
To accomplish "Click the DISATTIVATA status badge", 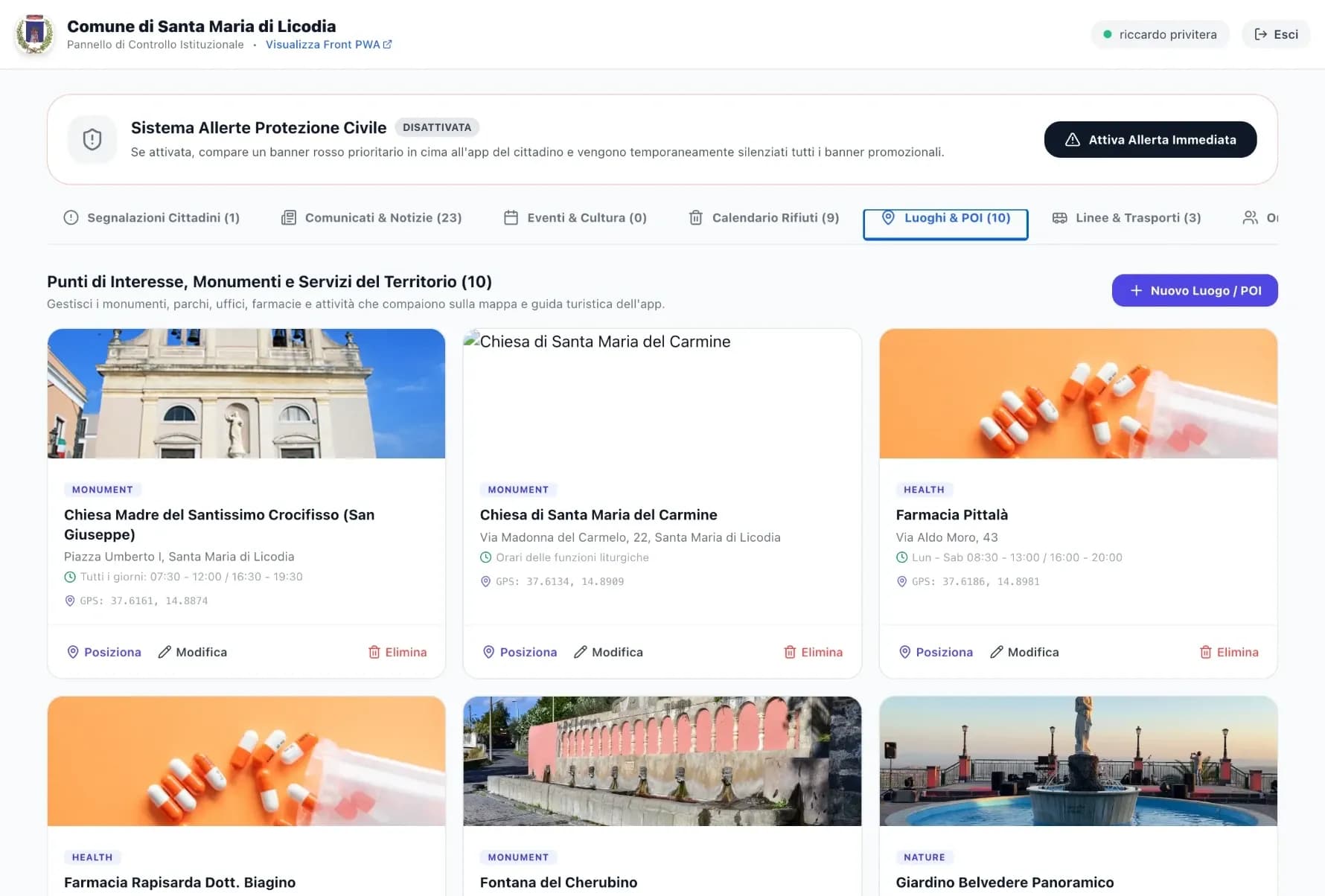I will 437,127.
